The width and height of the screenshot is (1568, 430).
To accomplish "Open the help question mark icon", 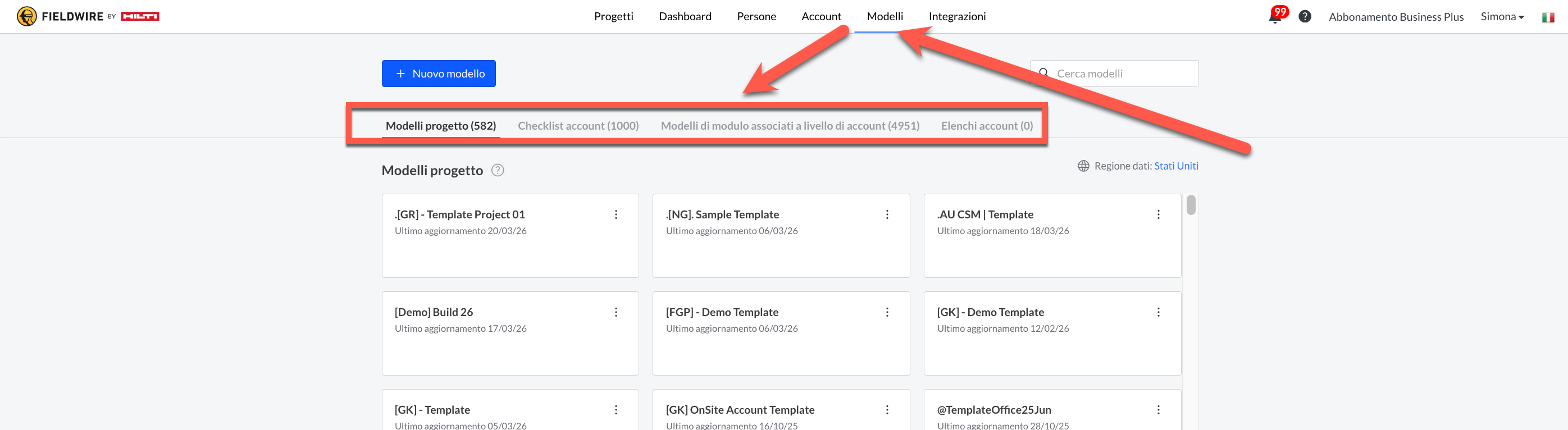I will [1305, 16].
